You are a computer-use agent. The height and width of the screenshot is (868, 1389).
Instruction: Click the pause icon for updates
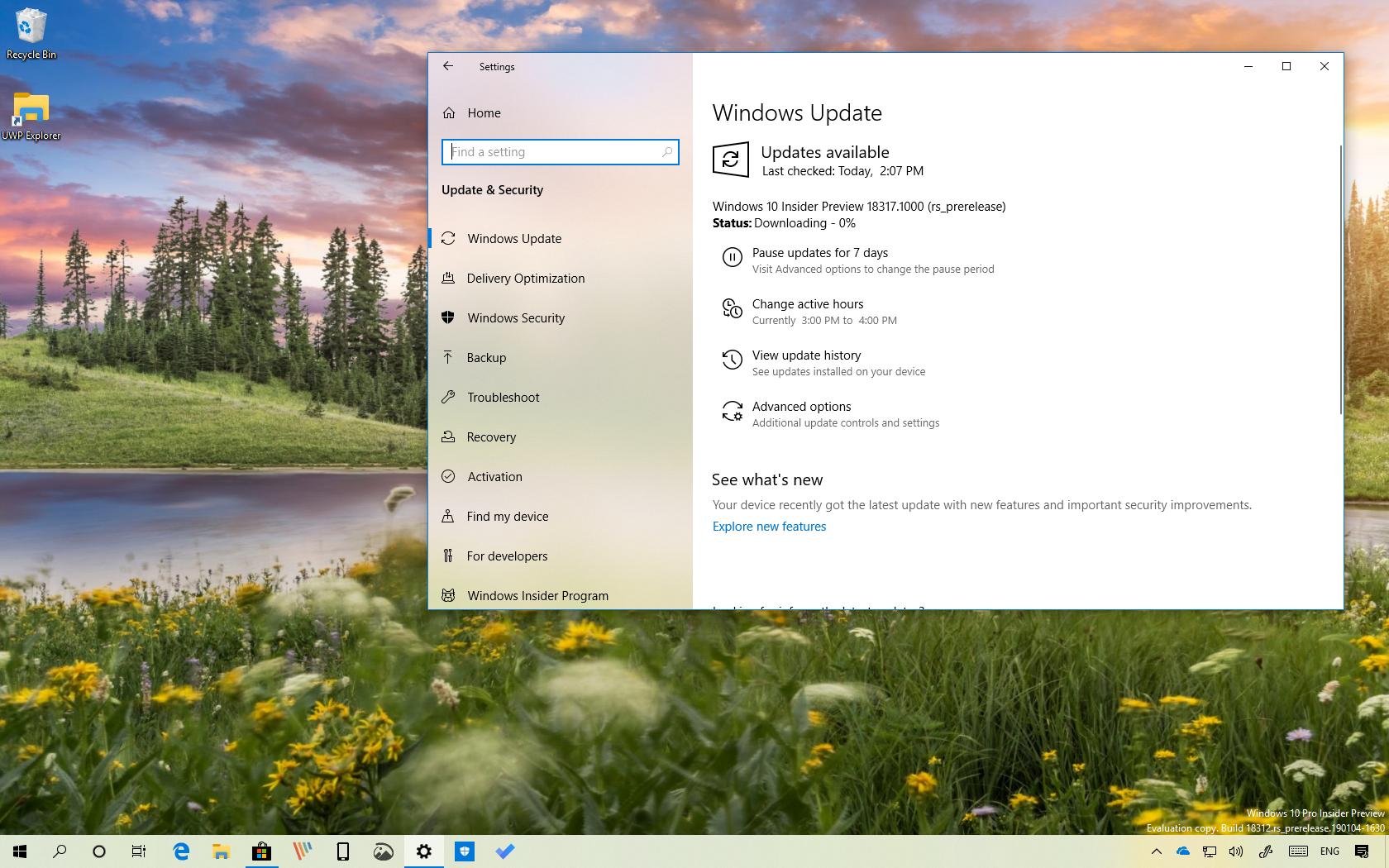tap(732, 257)
